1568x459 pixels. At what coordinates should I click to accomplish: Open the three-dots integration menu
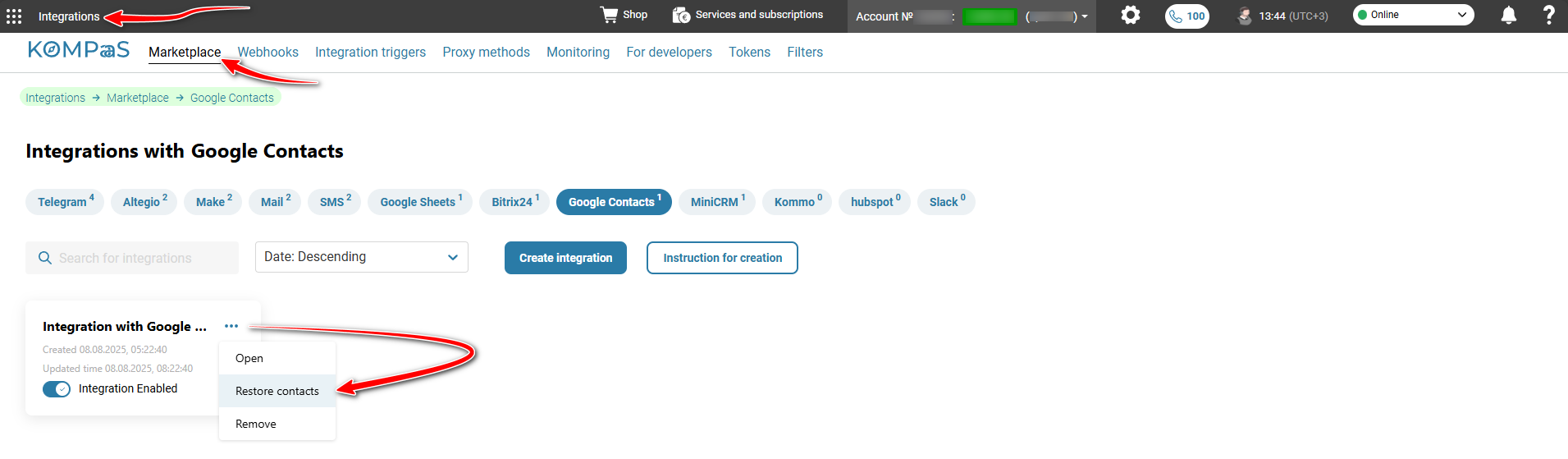tap(231, 326)
